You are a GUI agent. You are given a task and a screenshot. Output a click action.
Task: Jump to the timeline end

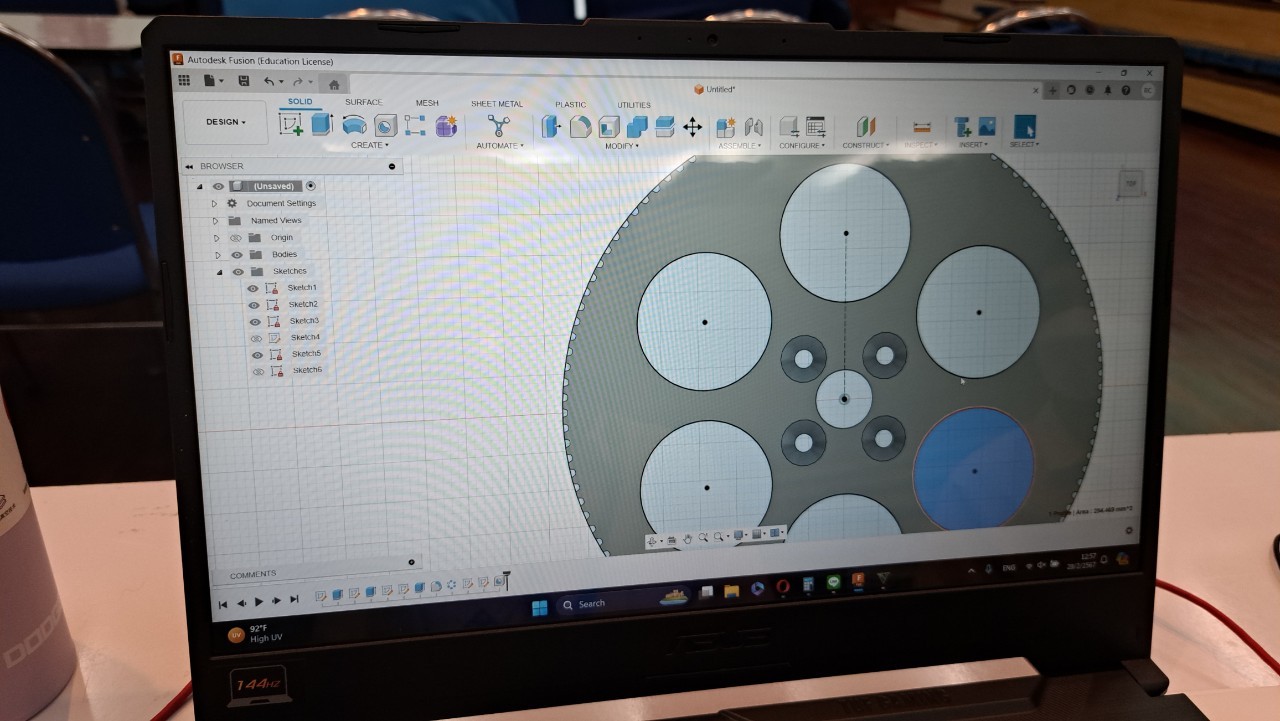(294, 600)
